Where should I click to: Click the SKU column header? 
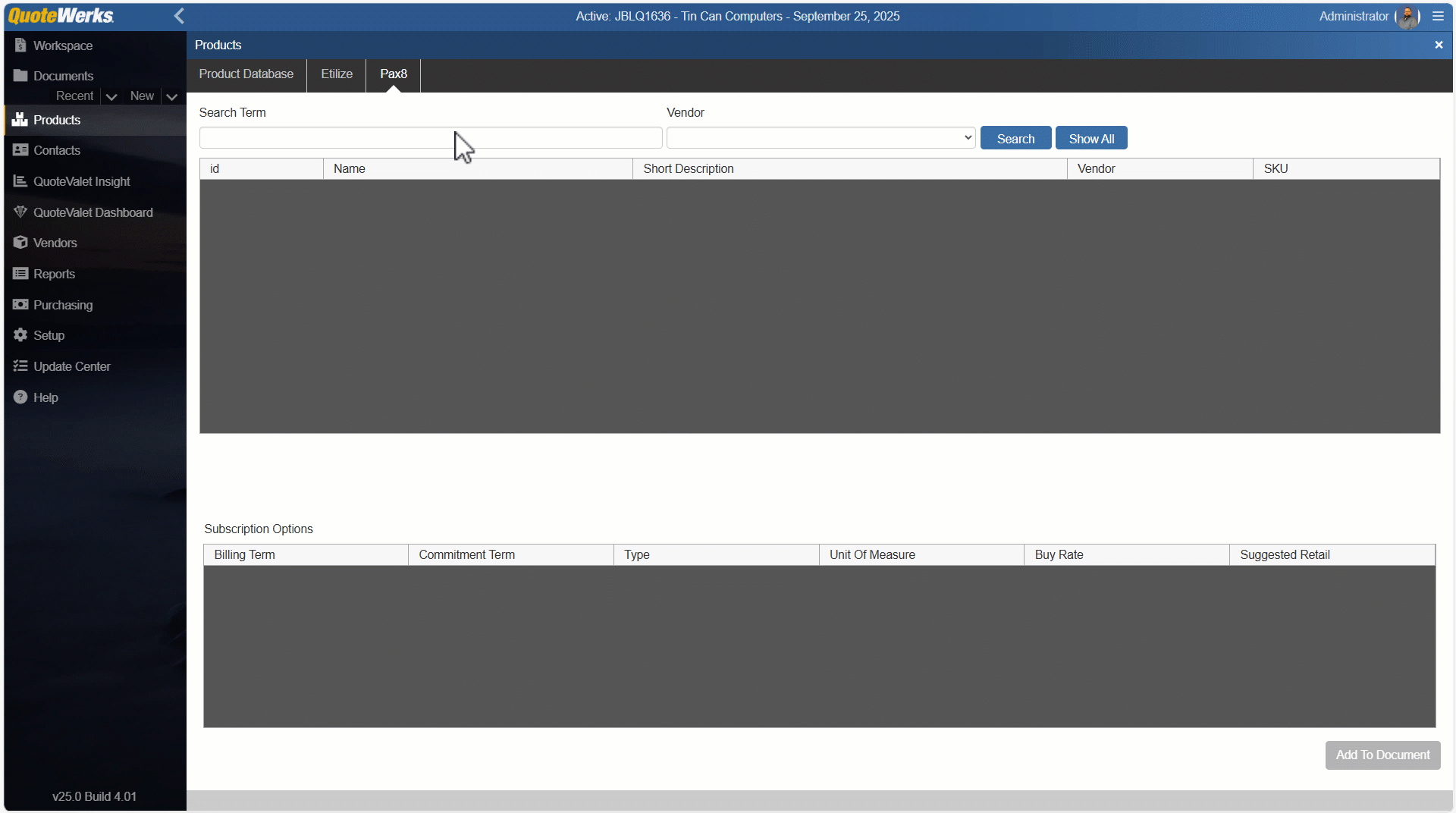(1346, 168)
